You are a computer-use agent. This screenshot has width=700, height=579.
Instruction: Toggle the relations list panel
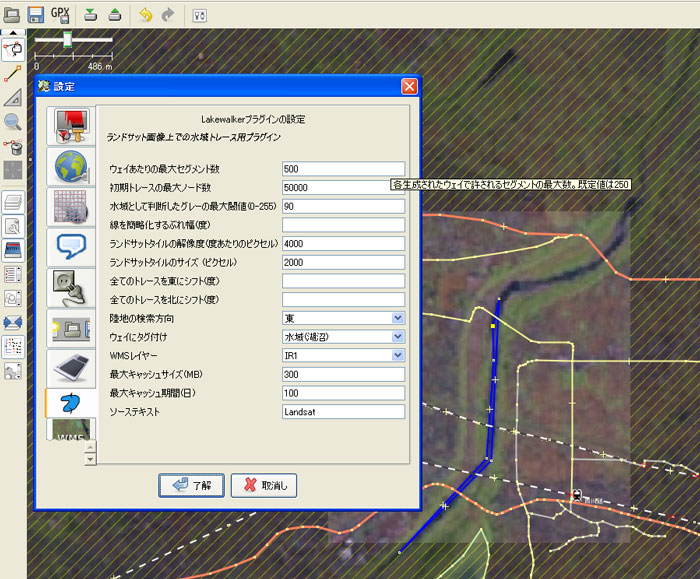13,275
